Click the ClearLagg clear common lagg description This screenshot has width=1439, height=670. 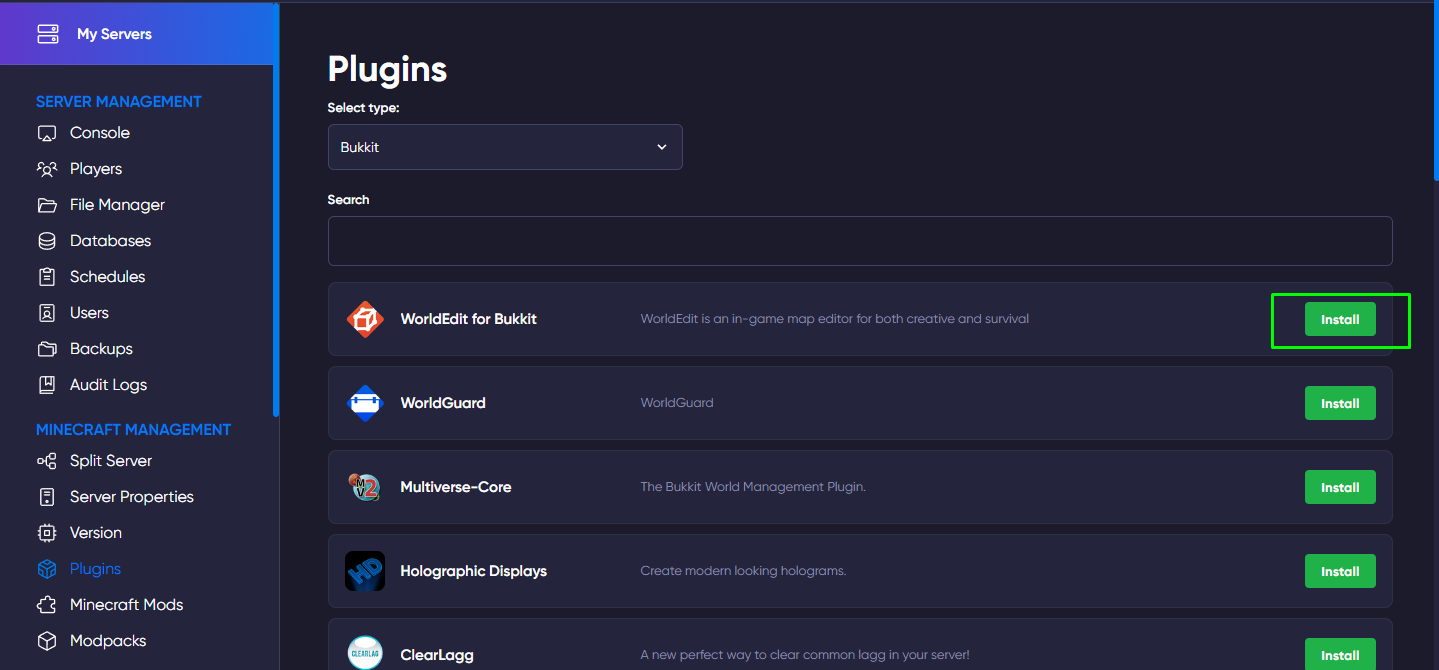coord(805,655)
